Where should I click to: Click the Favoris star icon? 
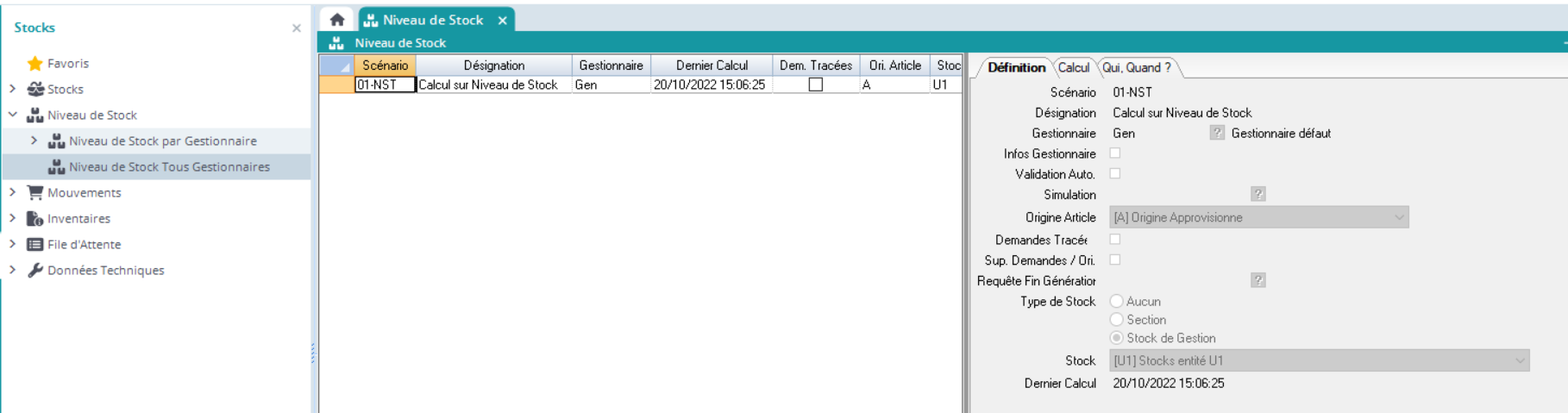tap(34, 63)
